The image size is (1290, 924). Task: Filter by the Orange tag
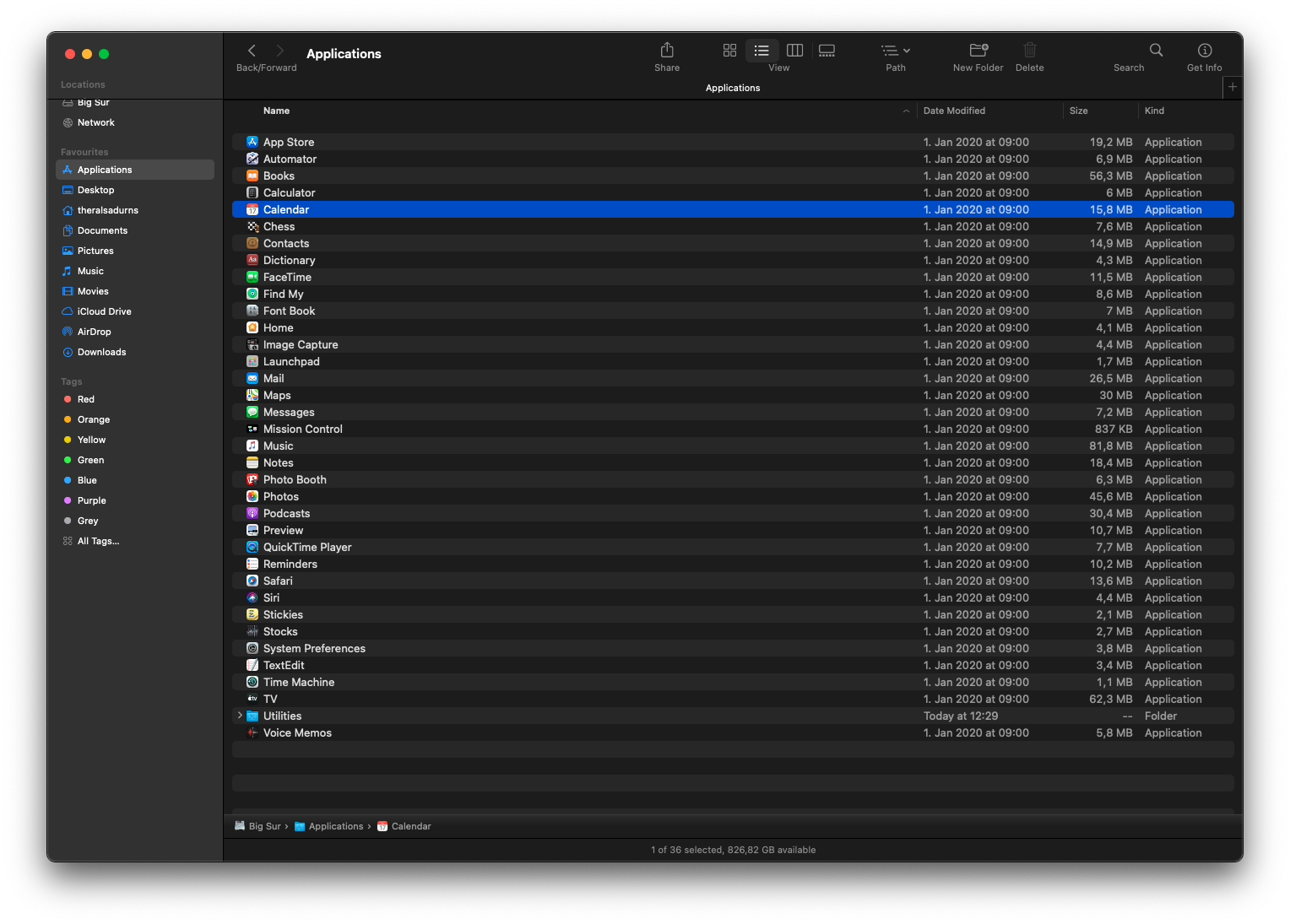pyautogui.click(x=135, y=419)
